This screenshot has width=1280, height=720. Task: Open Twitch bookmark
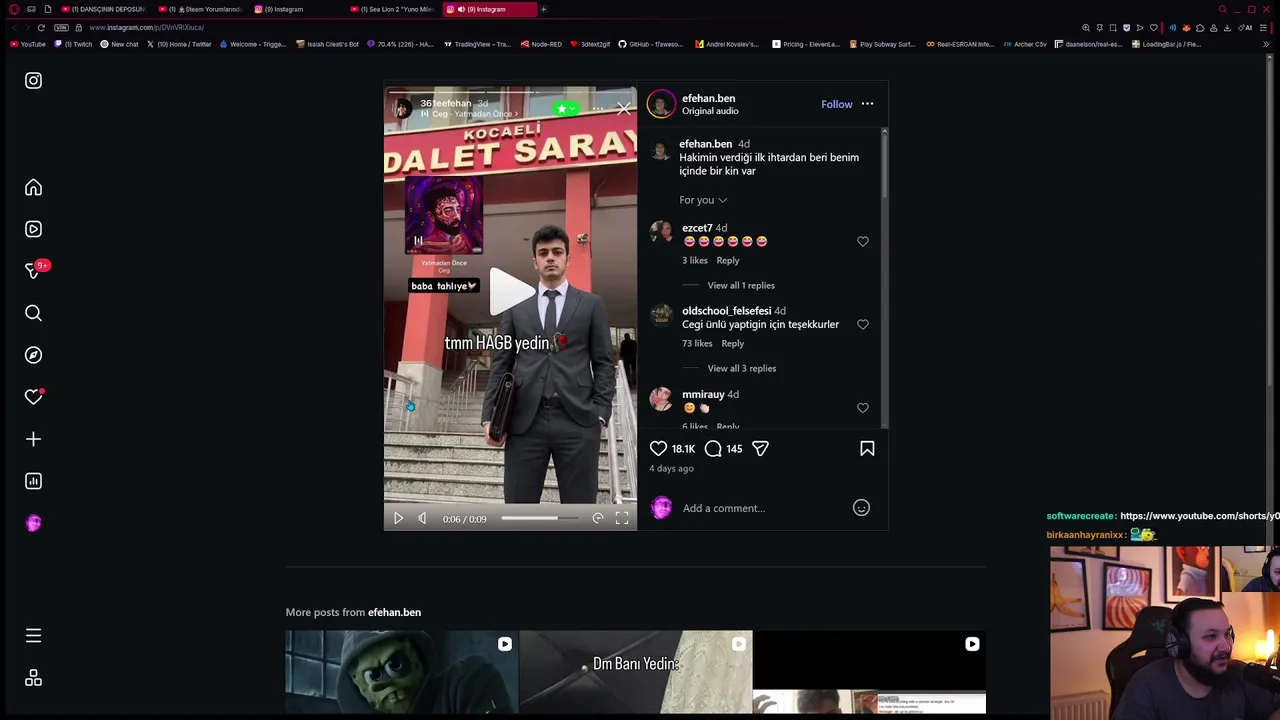[x=73, y=44]
